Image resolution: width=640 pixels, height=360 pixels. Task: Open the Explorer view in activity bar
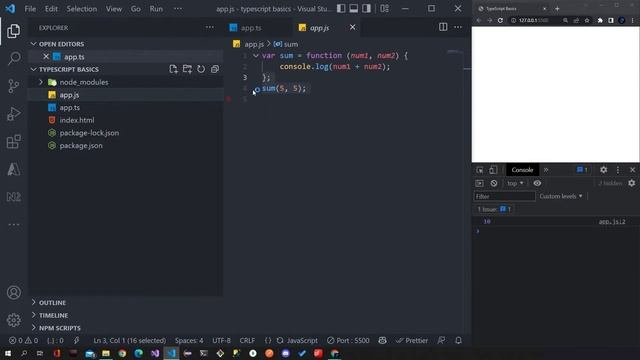click(x=13, y=31)
